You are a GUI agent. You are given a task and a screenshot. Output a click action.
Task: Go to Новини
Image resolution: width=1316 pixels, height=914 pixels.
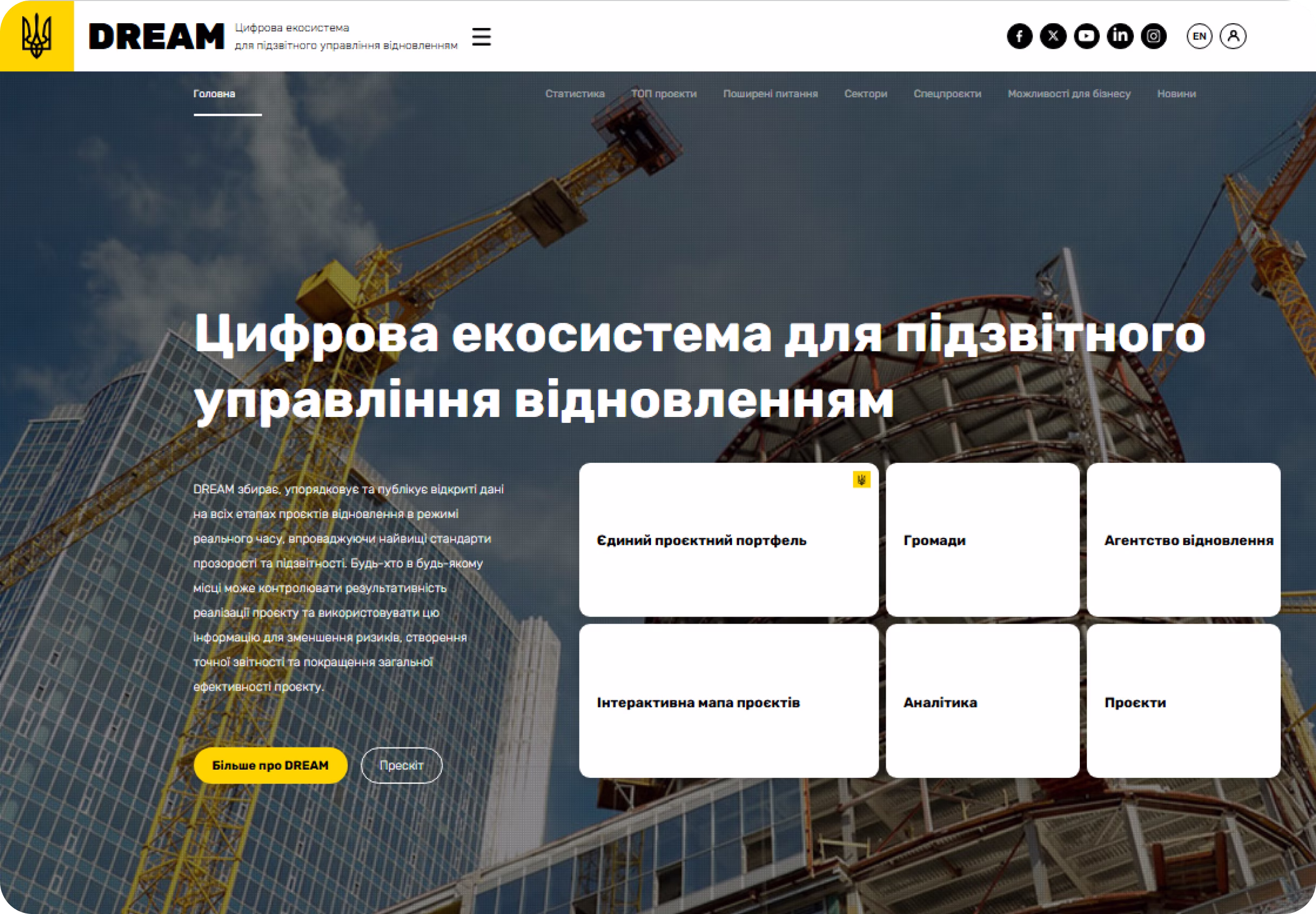click(x=1177, y=94)
